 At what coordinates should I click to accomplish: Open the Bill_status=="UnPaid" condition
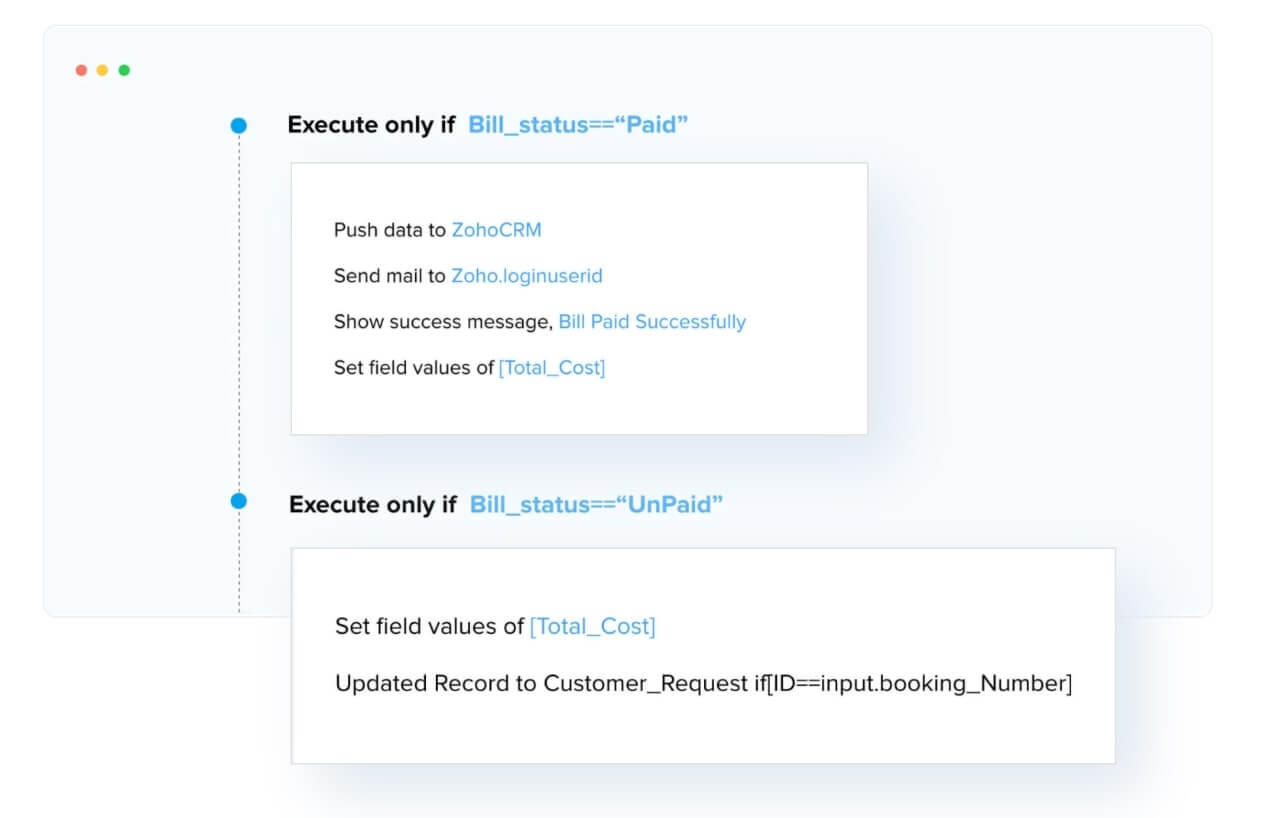tap(596, 504)
